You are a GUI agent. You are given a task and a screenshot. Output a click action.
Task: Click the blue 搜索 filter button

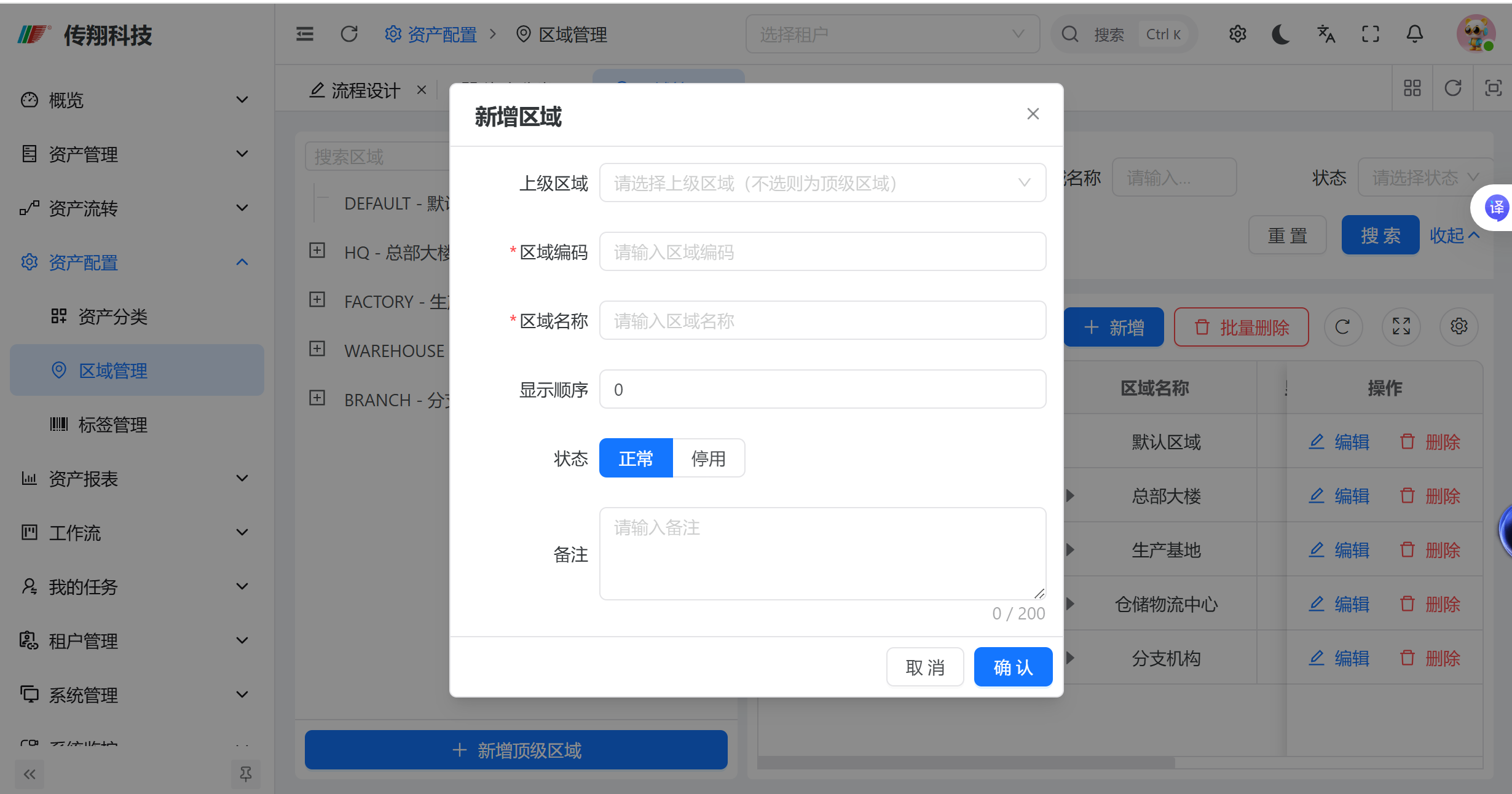pos(1380,235)
